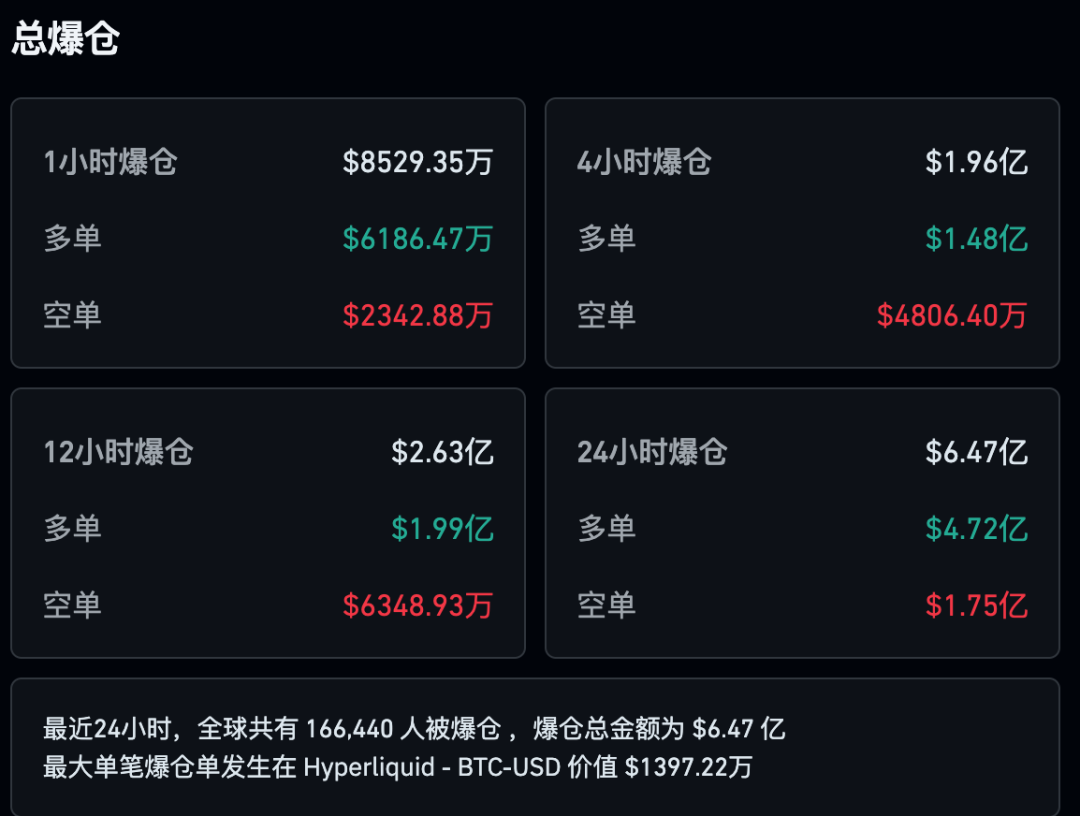This screenshot has width=1080, height=816.
Task: Click the 总爆仓 heading
Action: pos(66,39)
